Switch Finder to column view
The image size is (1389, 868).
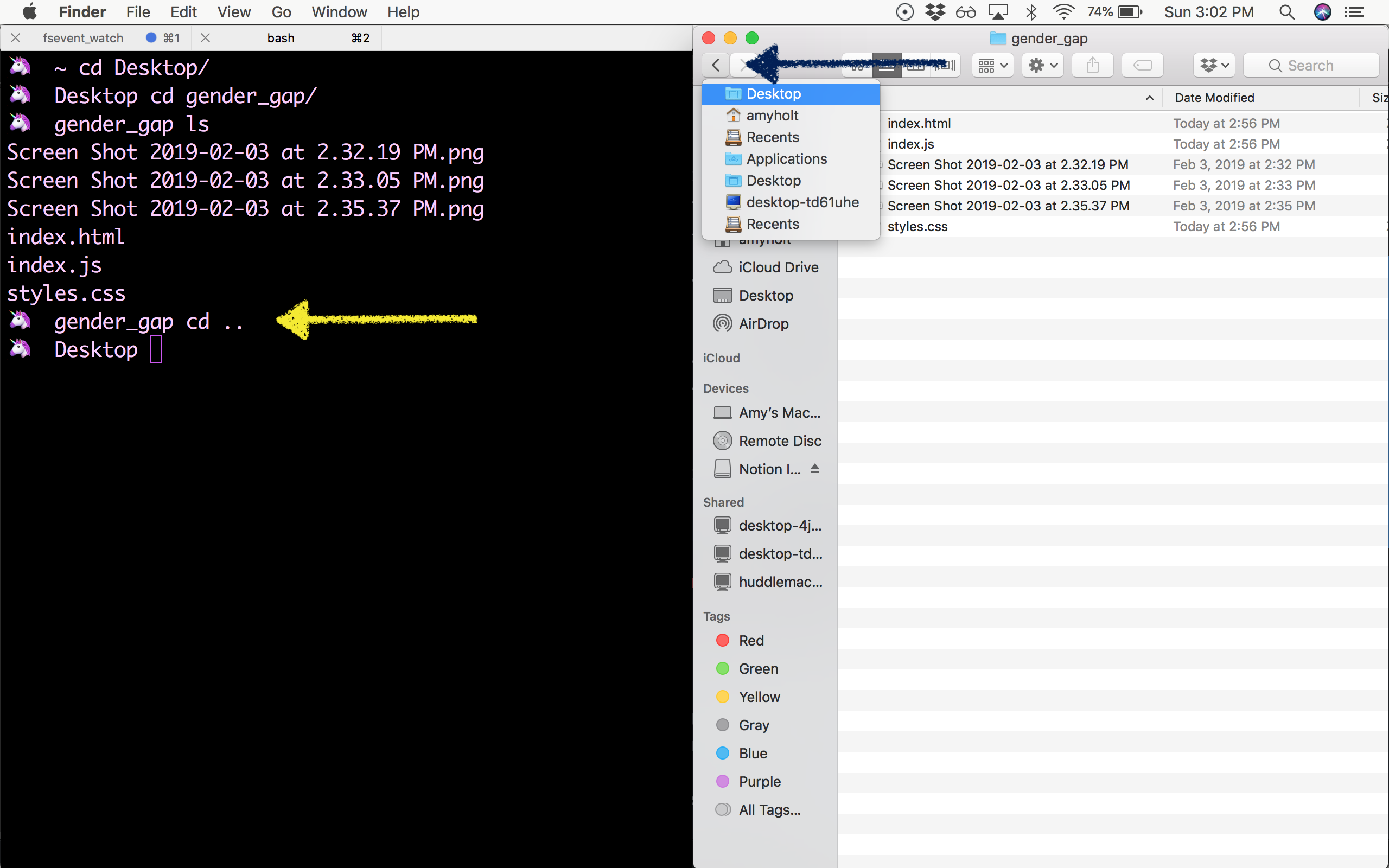click(x=916, y=65)
